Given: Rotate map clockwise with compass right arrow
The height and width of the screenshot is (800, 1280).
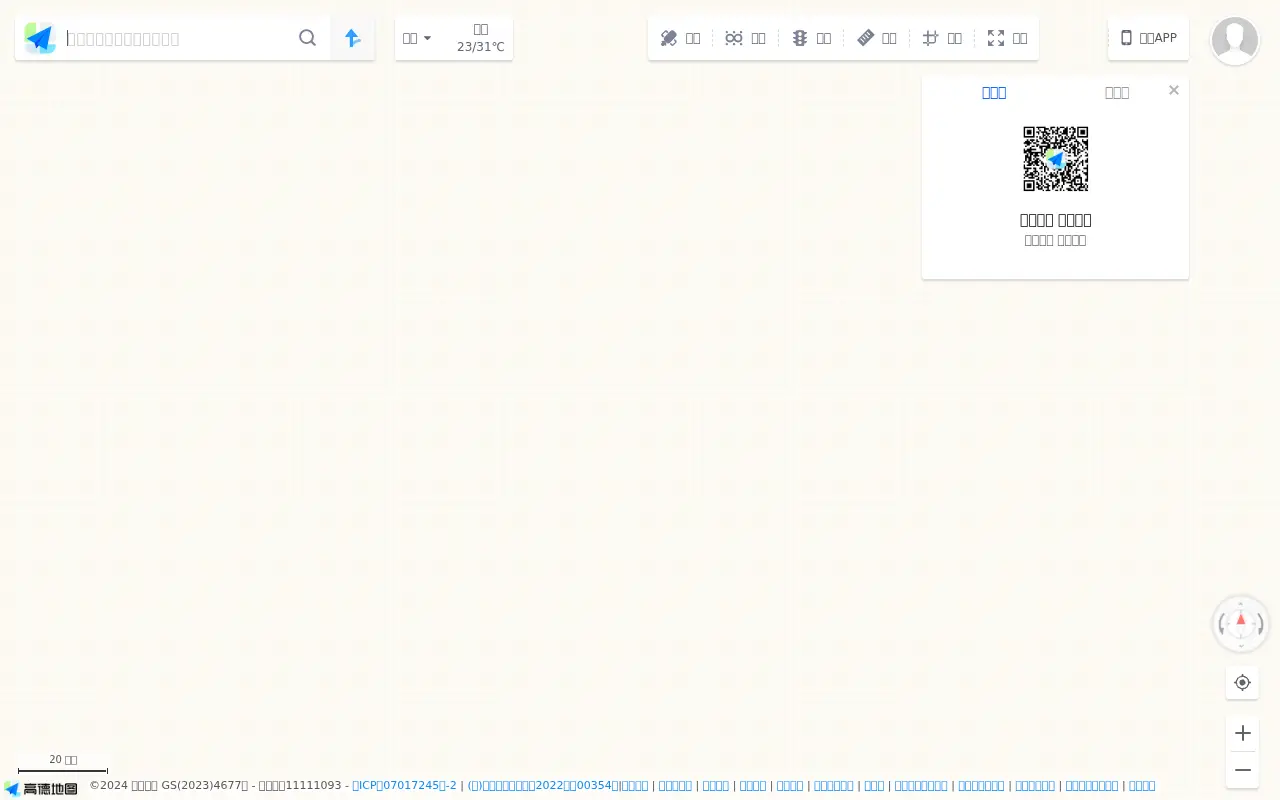Looking at the screenshot, I should tap(1260, 625).
